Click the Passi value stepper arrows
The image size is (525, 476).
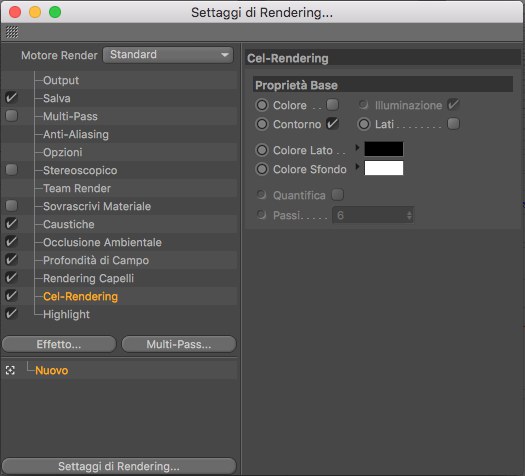[x=409, y=215]
